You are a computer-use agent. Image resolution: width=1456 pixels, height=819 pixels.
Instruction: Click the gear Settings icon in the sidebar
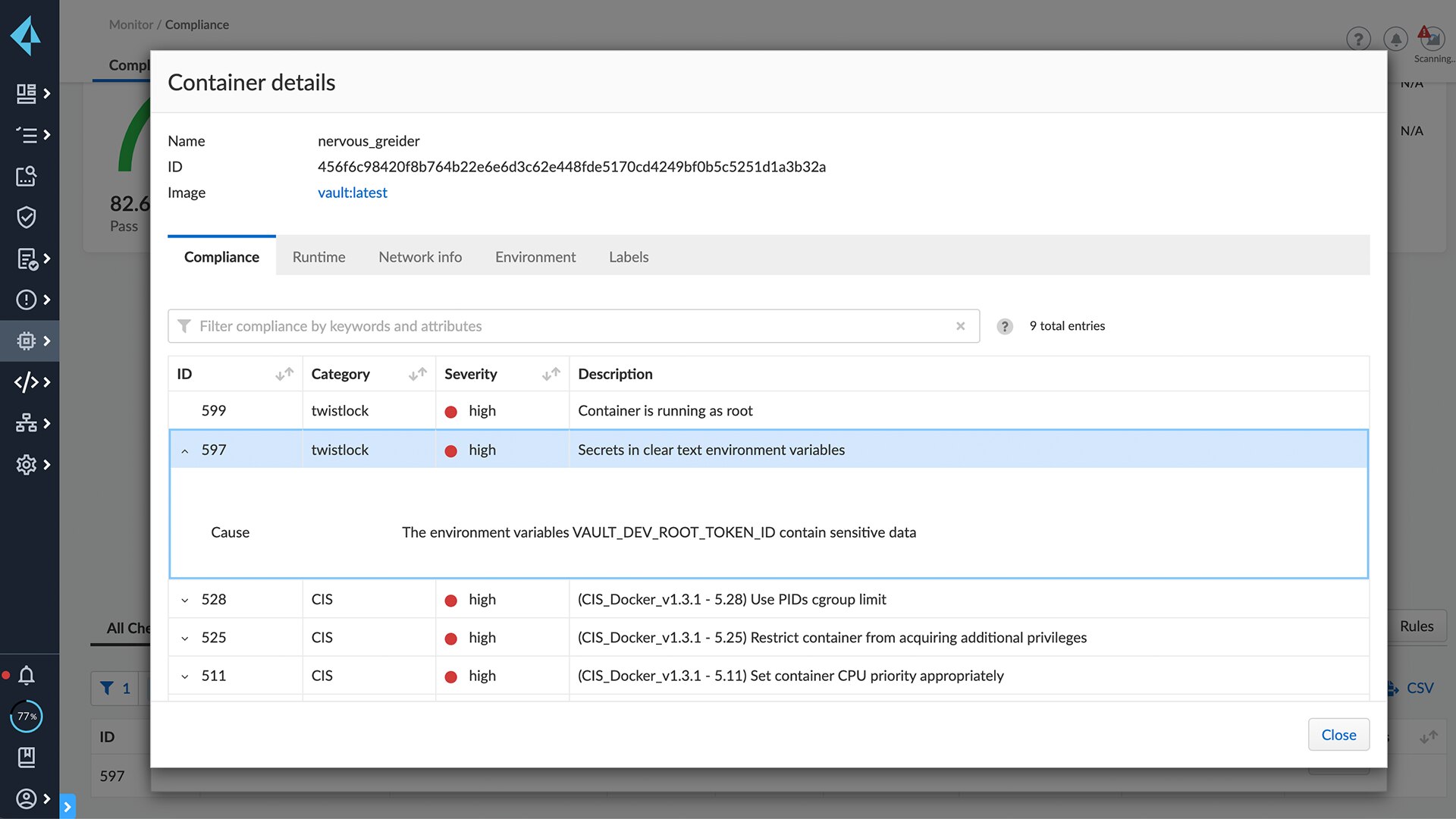tap(27, 465)
